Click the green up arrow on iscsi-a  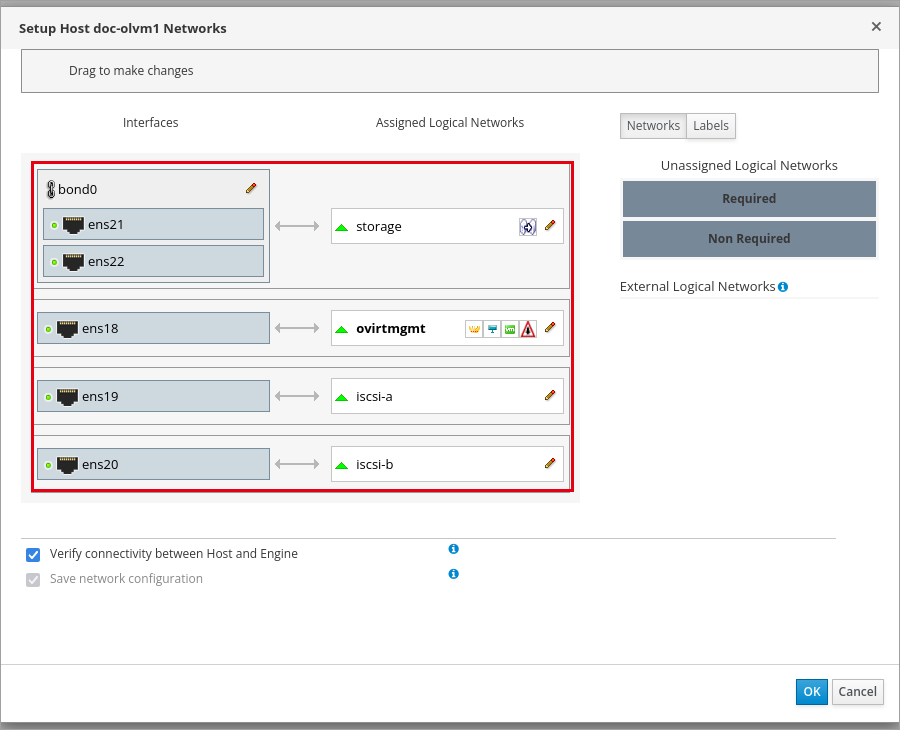[x=342, y=397]
